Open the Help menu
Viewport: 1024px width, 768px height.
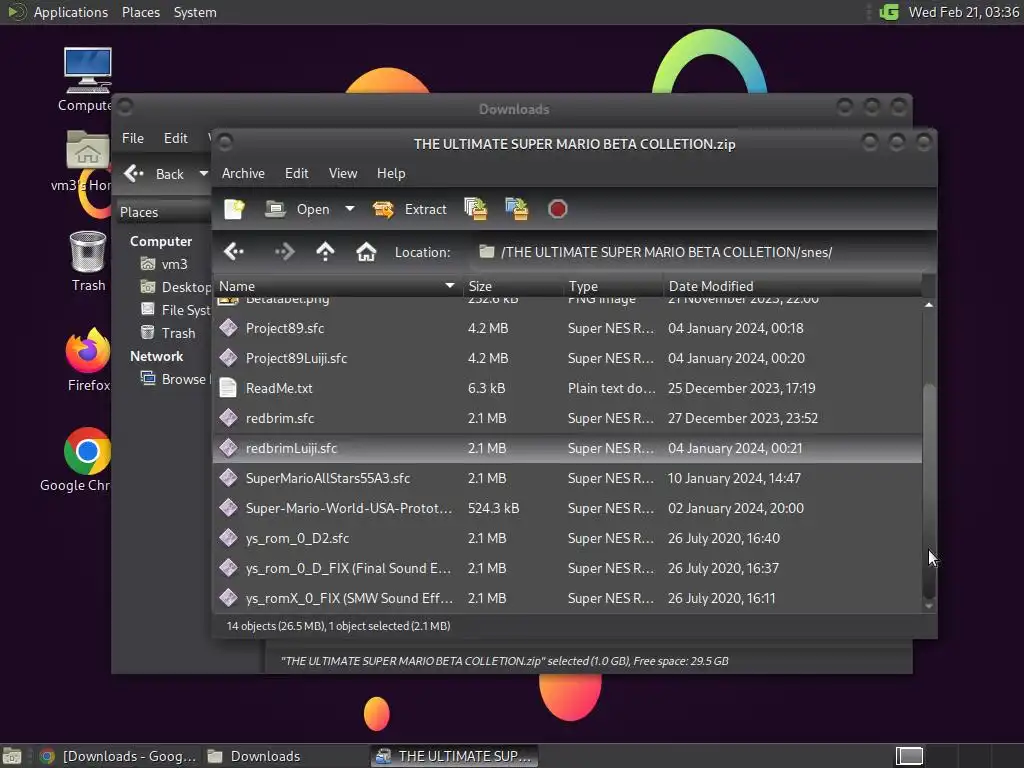click(391, 173)
